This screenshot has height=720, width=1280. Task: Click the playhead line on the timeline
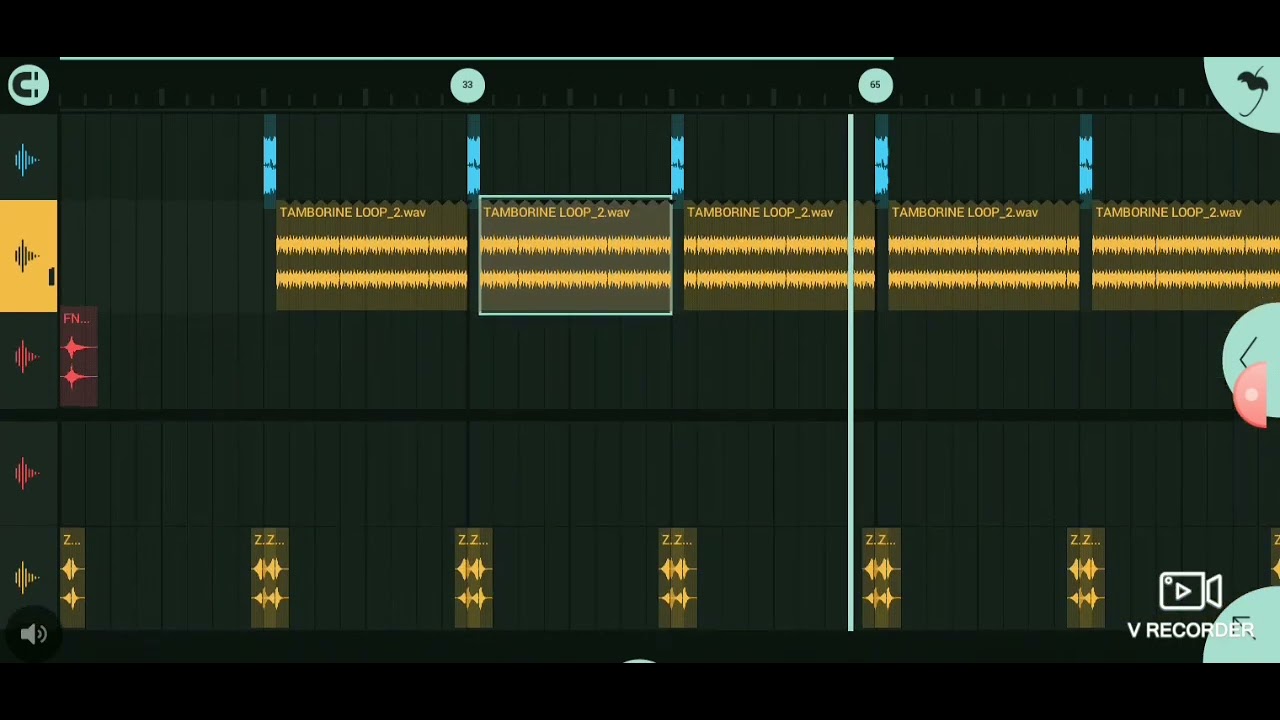851,372
